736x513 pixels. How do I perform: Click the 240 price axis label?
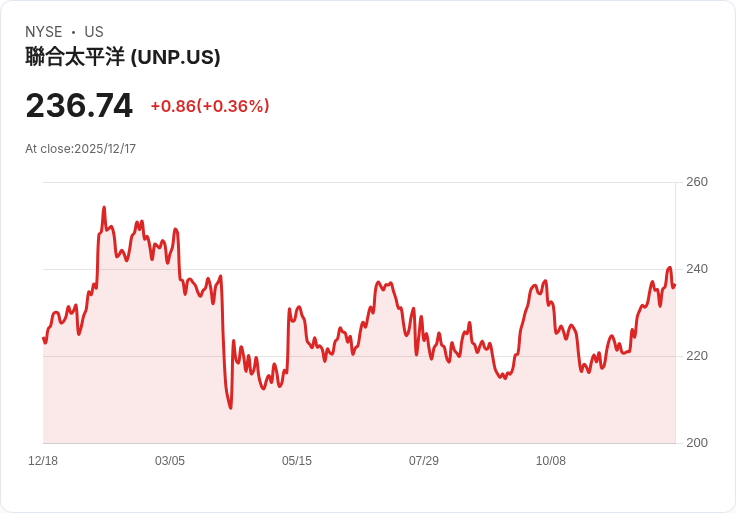click(697, 269)
